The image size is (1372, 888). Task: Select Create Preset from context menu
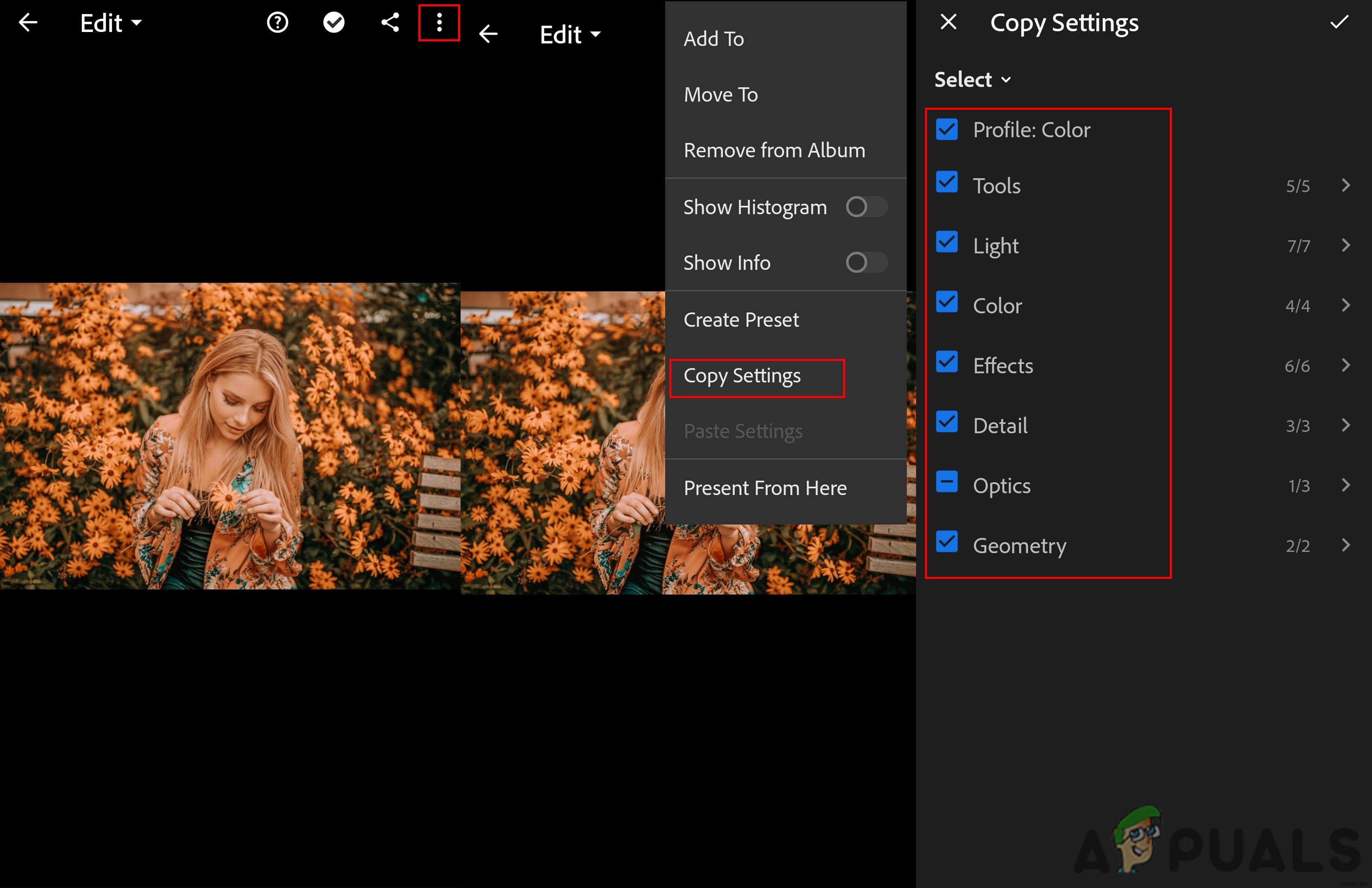tap(740, 319)
